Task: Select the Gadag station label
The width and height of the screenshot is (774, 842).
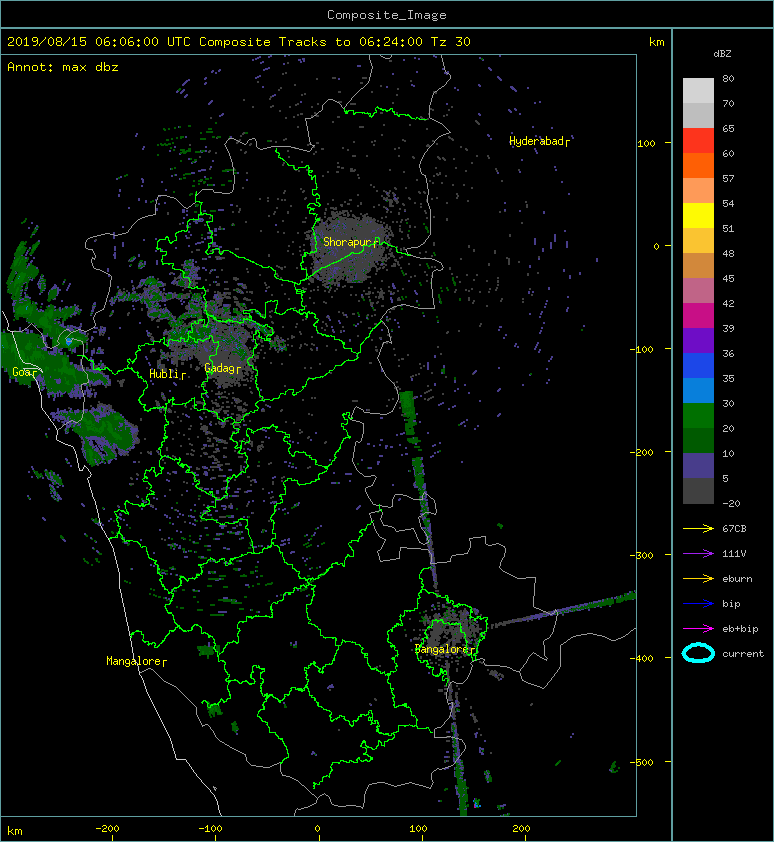Action: 222,368
